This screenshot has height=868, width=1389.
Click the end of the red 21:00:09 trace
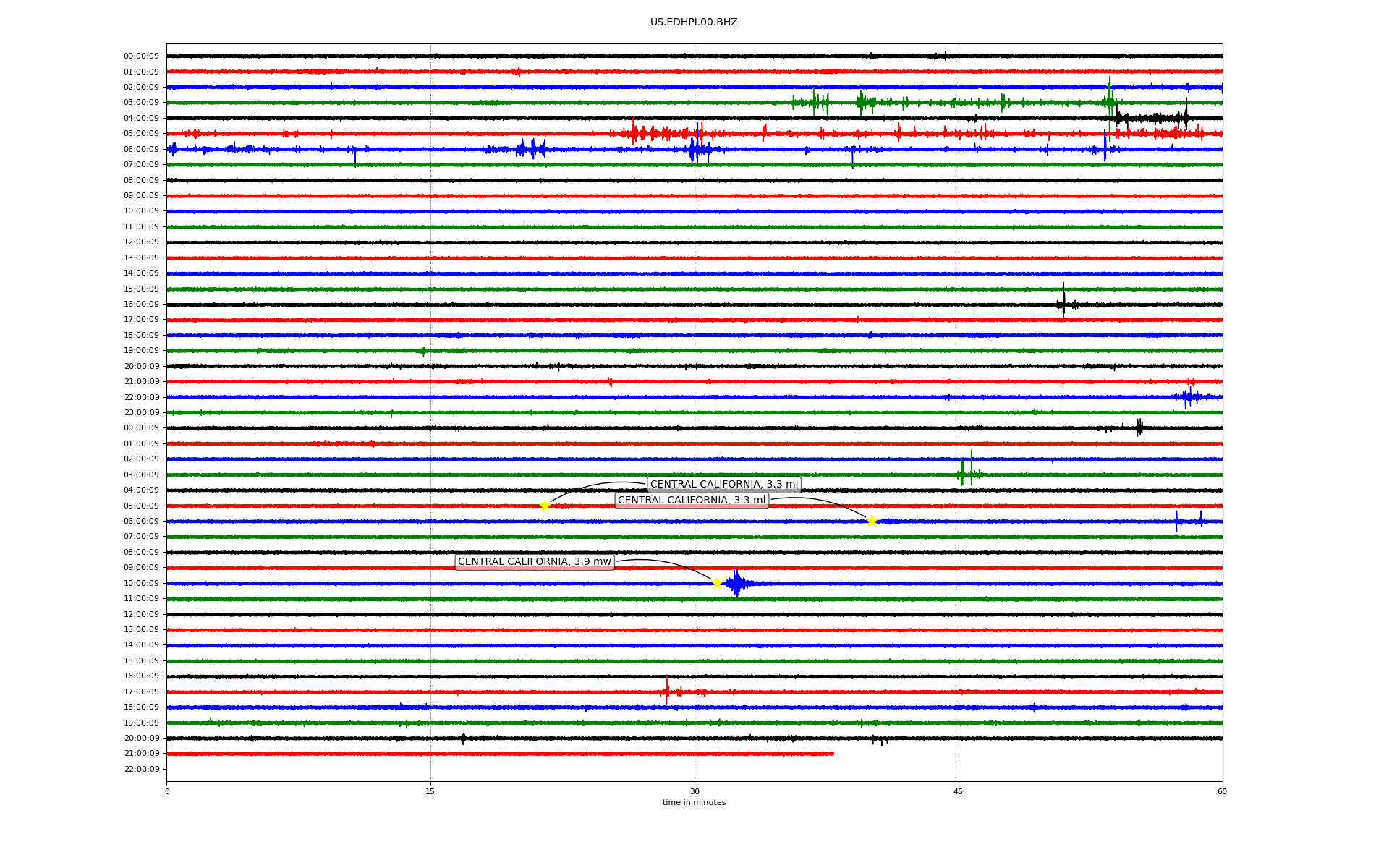(x=832, y=754)
